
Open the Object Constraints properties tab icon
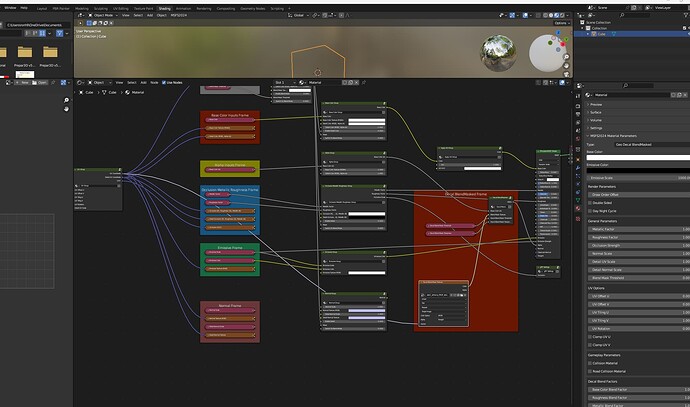coord(578,192)
